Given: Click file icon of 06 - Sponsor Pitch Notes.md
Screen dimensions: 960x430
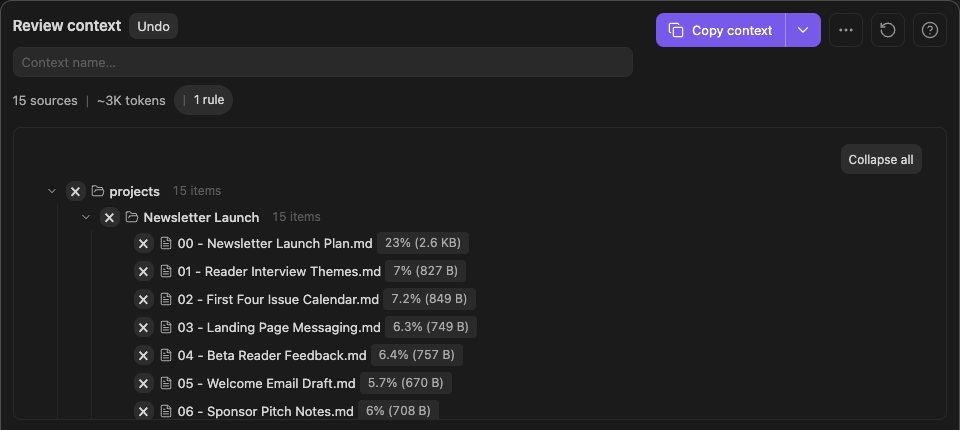Looking at the screenshot, I should pos(165,411).
